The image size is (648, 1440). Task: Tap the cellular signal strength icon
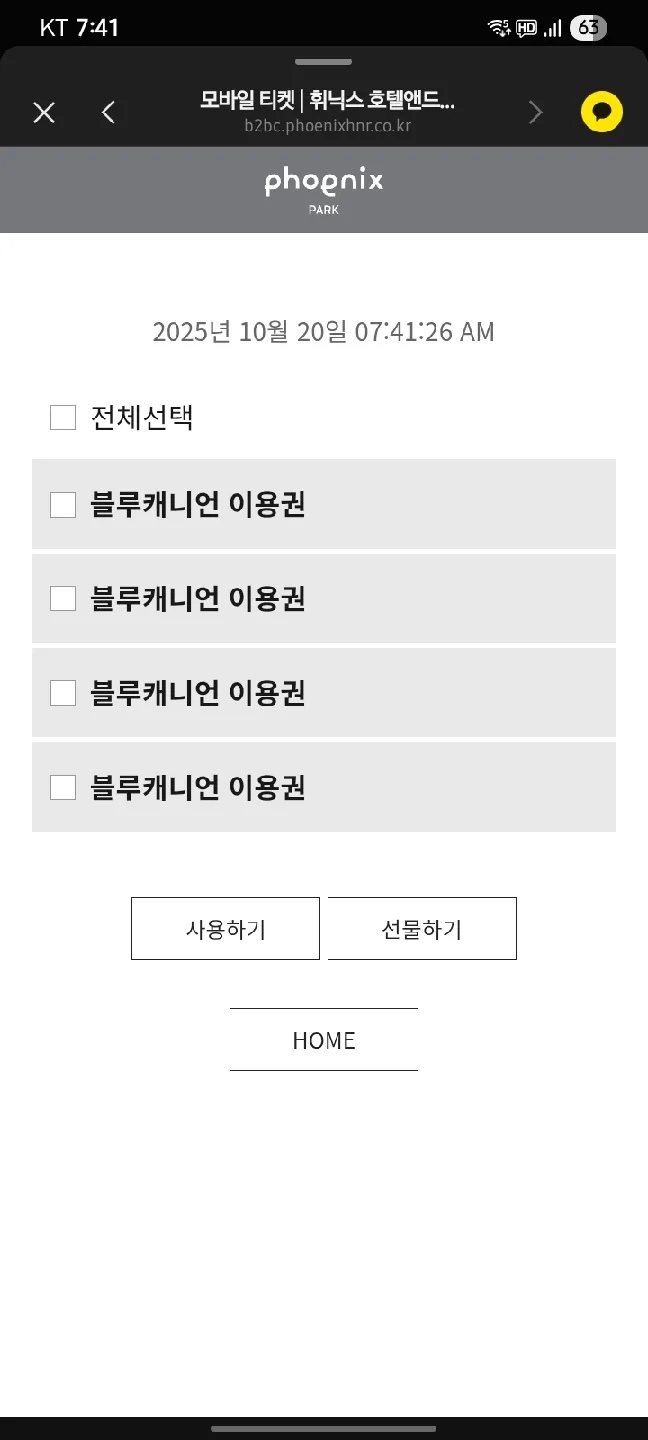point(552,28)
